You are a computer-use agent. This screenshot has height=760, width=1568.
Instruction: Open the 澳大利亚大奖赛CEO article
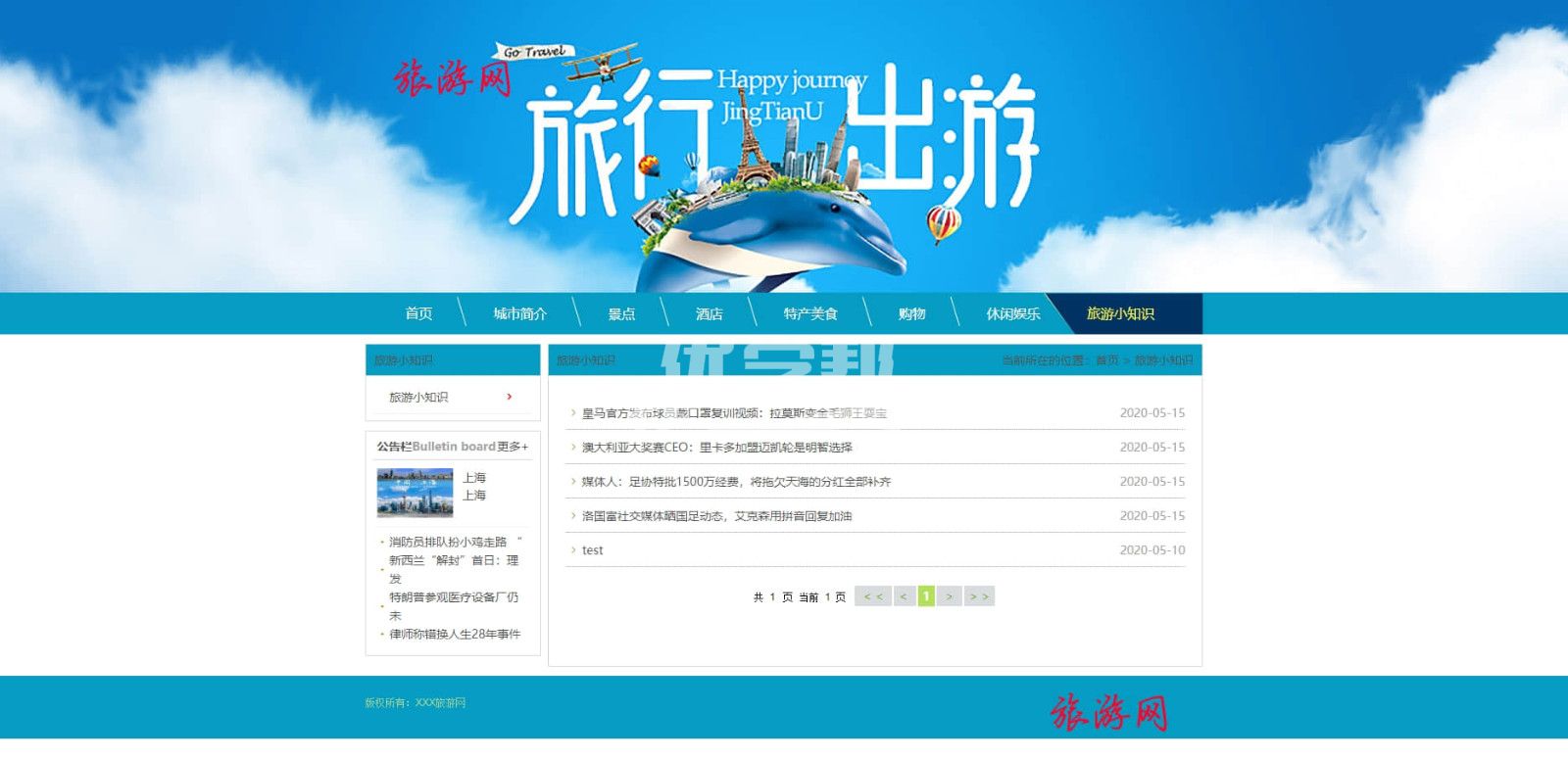click(716, 448)
